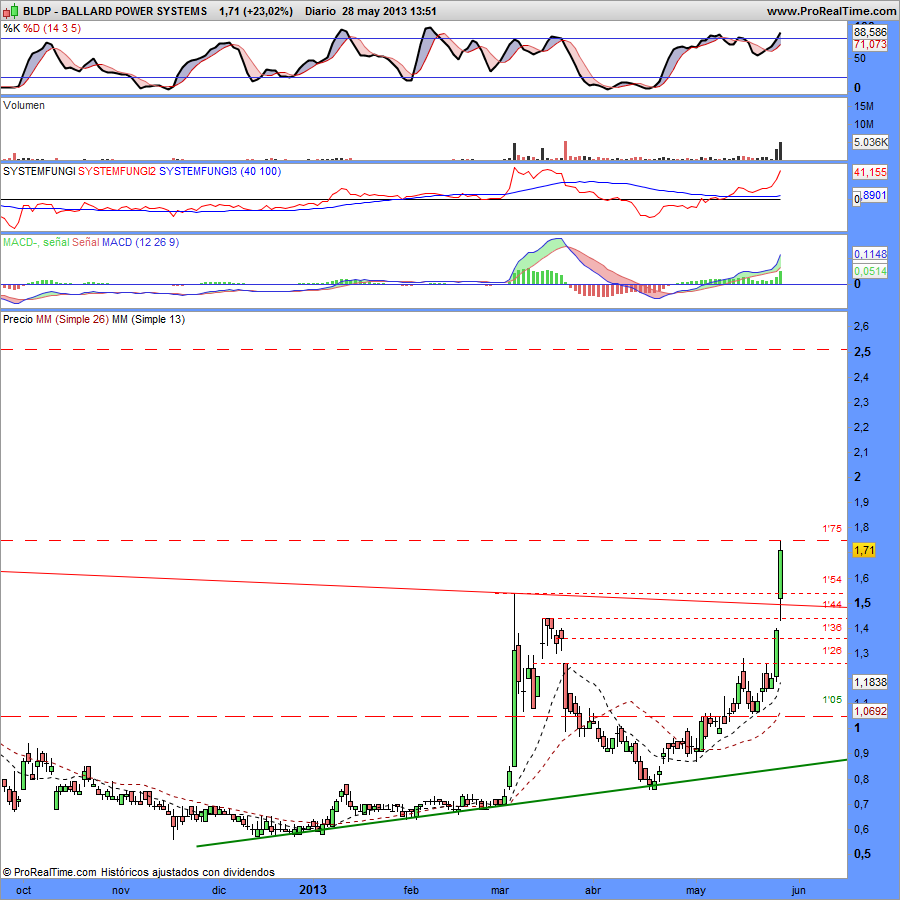
Task: Click the Precio panel label
Action: coord(18,319)
